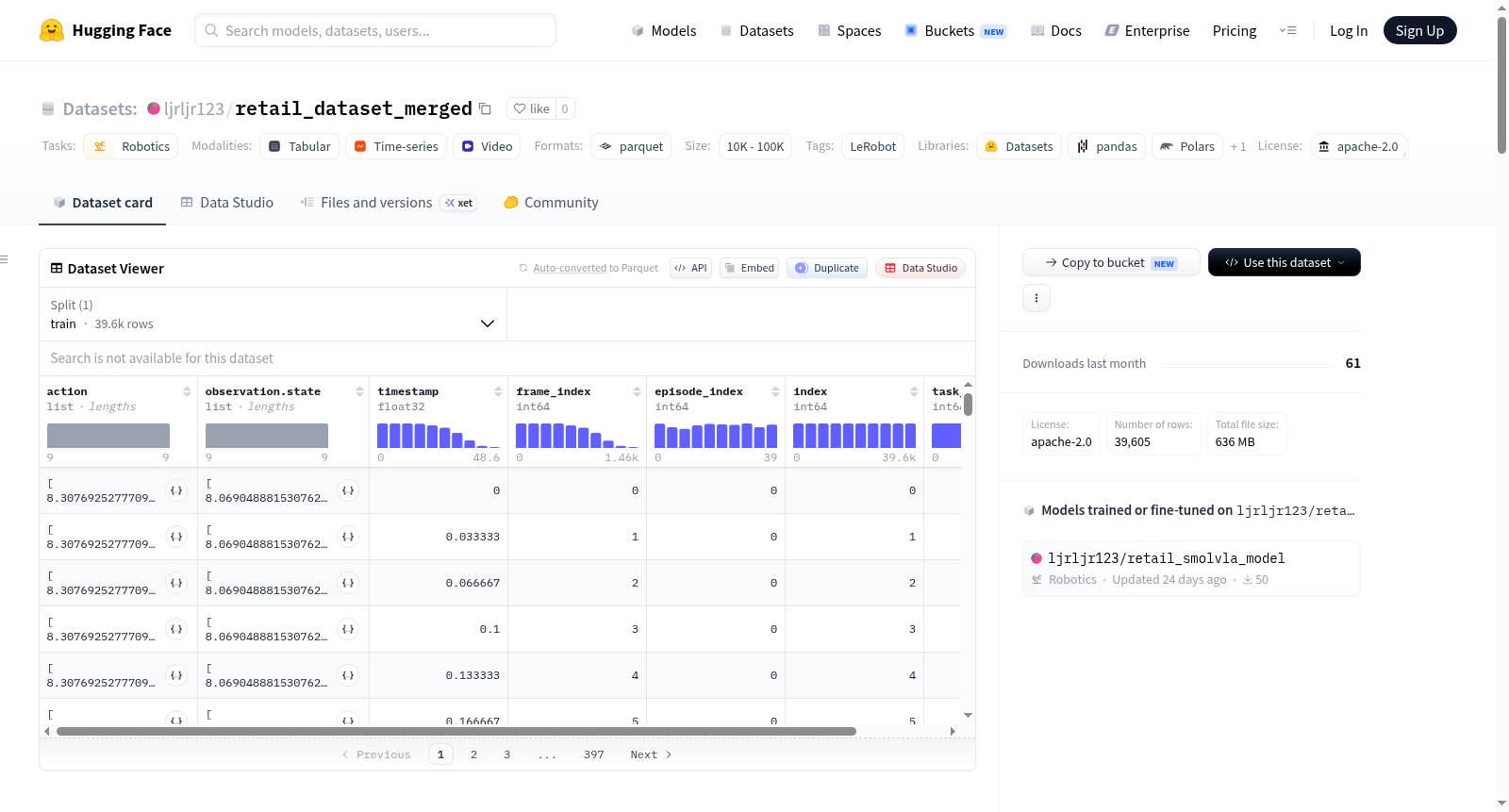Jump to page 397 of the dataset
This screenshot has width=1509, height=812.
click(594, 754)
